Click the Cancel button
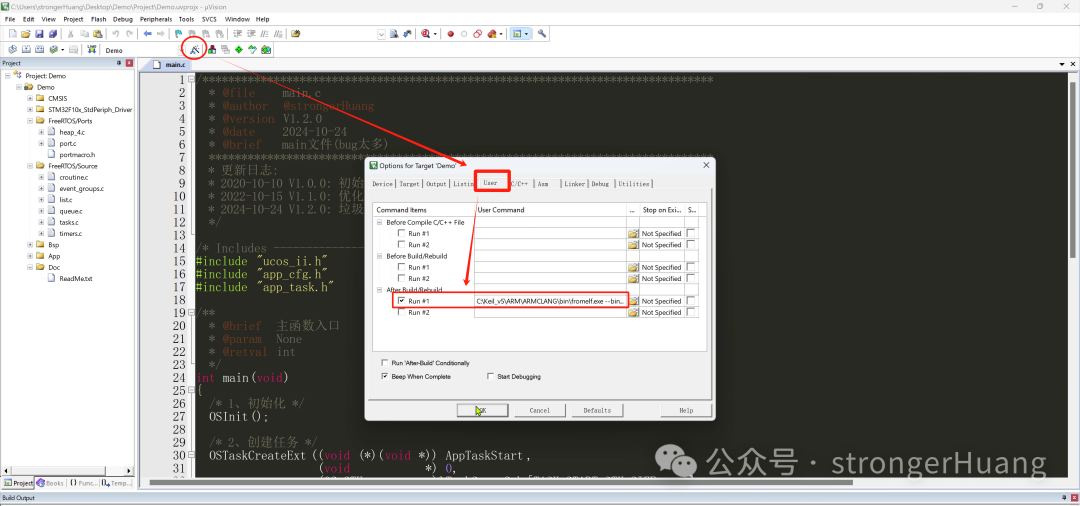 point(539,410)
